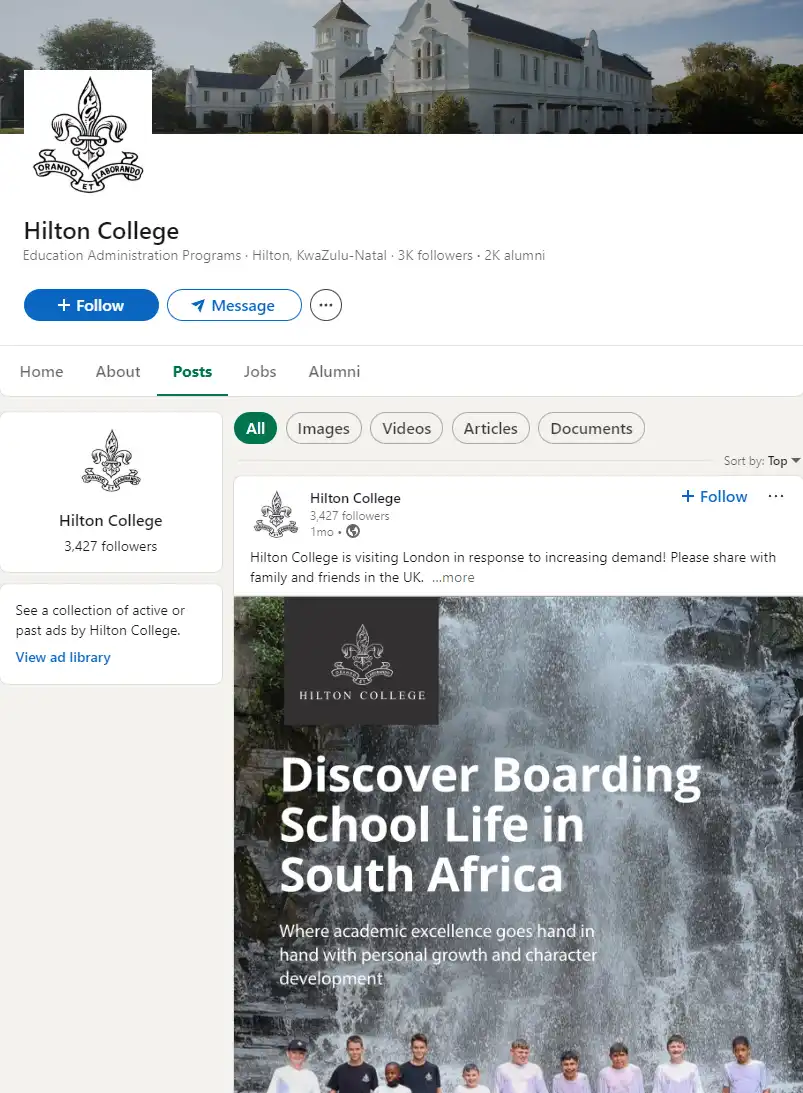Click the globe visibility icon on post
The width and height of the screenshot is (803, 1093).
(353, 531)
